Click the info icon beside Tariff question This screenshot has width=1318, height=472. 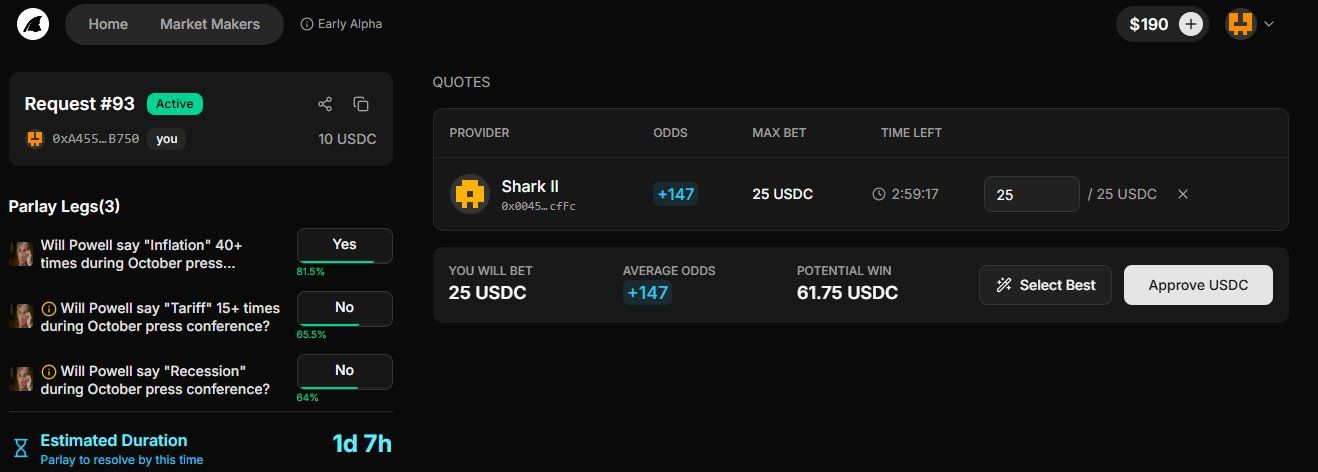tap(48, 308)
